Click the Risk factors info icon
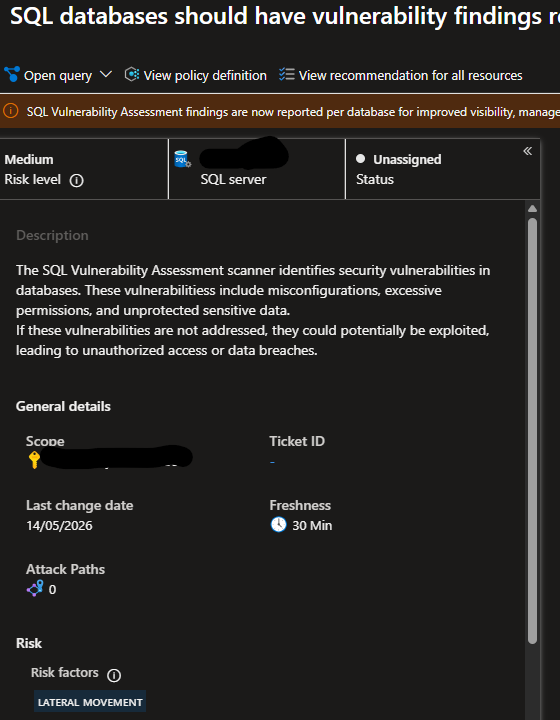The height and width of the screenshot is (720, 560). click(114, 675)
